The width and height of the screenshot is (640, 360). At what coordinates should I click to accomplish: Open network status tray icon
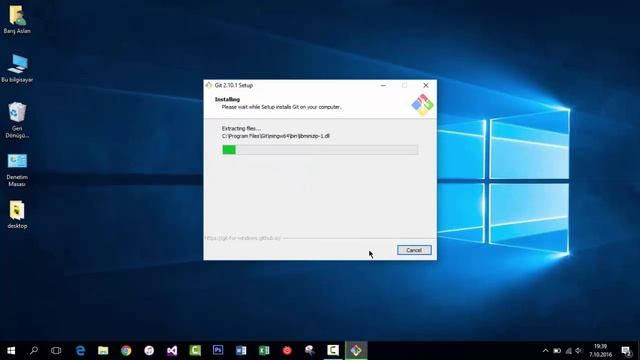pyautogui.click(x=568, y=351)
